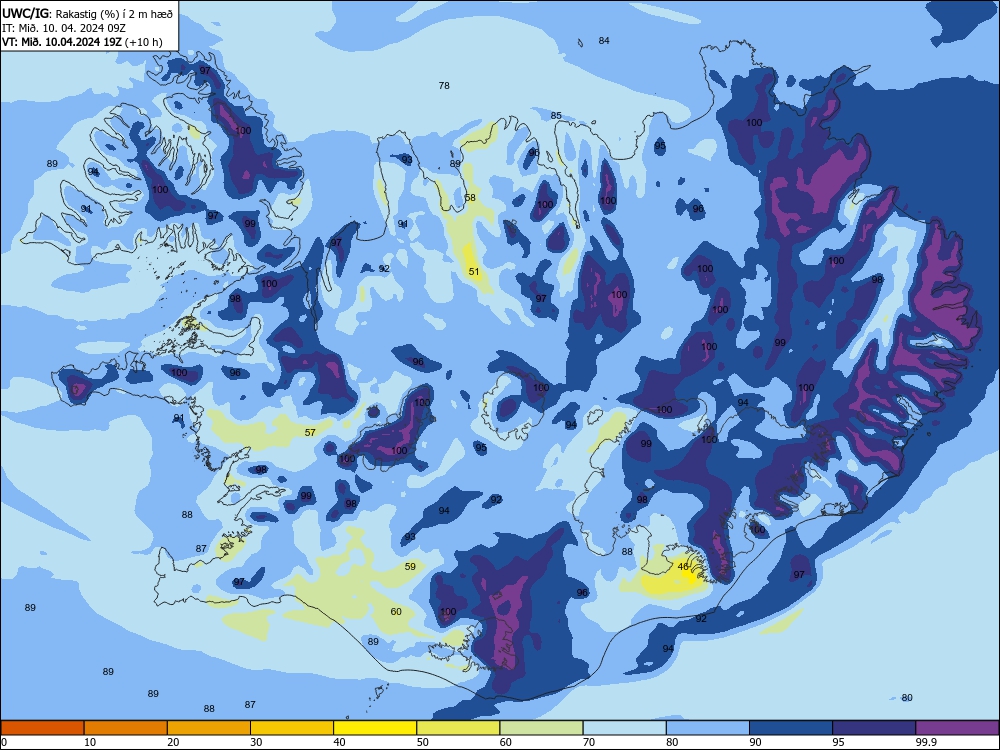Click the 'IT: Mið. 10. 04. 2024 09Z' line
Screen dimensions: 1000x750
(x=62, y=27)
